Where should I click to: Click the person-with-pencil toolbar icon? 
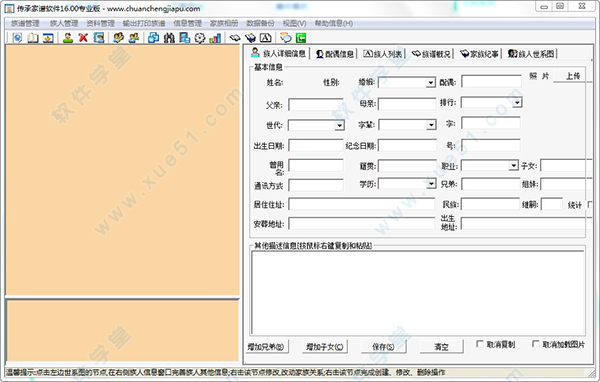tap(119, 38)
